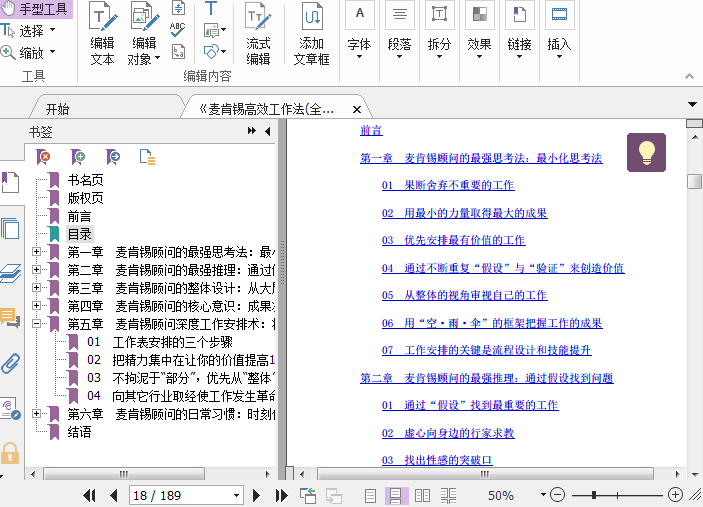Expand the 第四章 bookmark node
Viewport: 703px width, 507px height.
tap(37, 305)
